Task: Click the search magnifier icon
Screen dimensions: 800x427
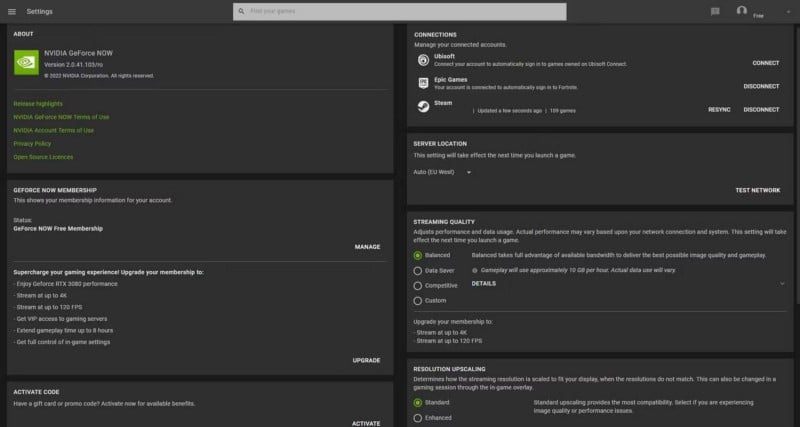Action: tap(241, 11)
